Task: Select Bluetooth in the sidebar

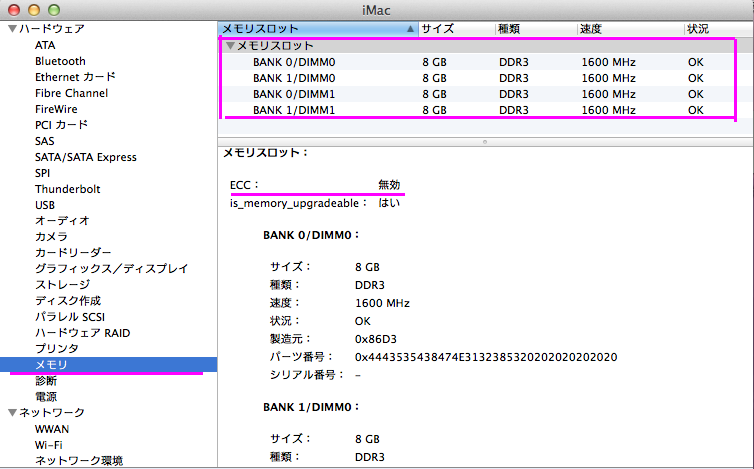Action: [60, 61]
